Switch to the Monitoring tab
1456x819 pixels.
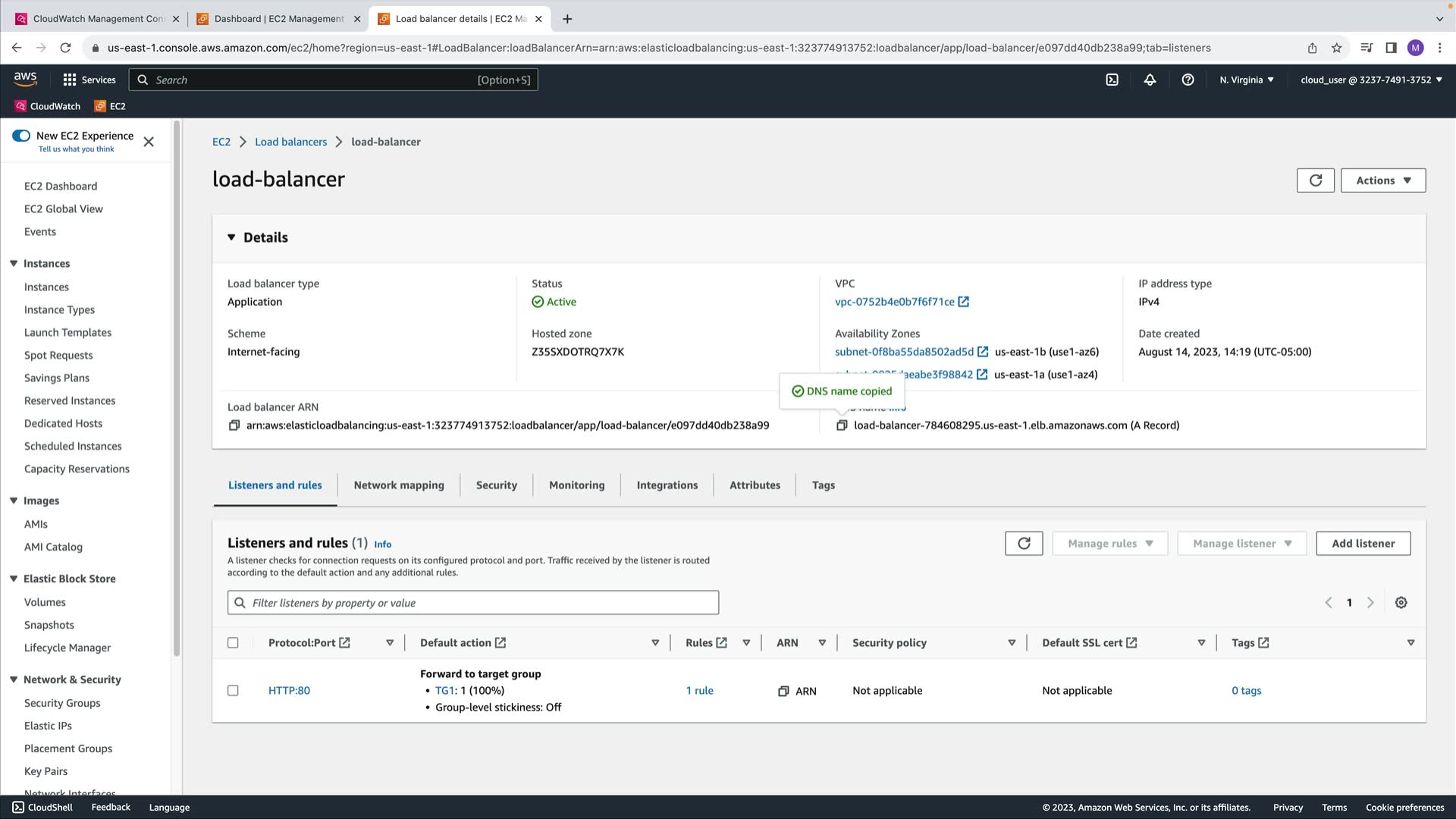(576, 485)
